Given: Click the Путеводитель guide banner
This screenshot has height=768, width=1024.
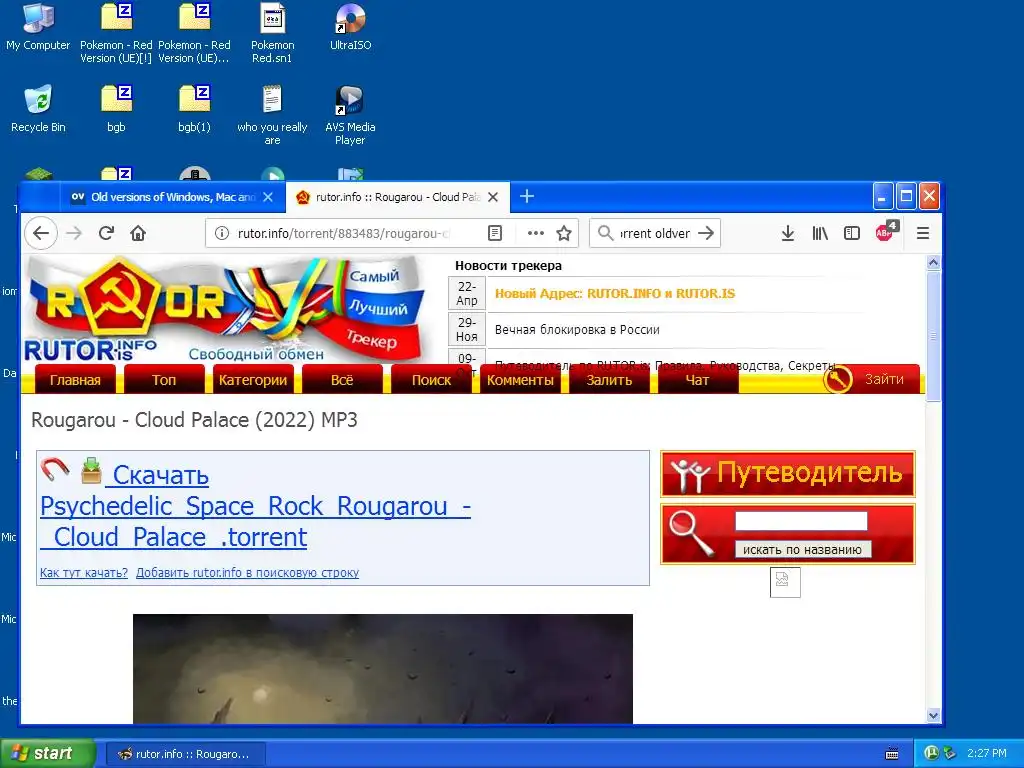Looking at the screenshot, I should point(788,473).
